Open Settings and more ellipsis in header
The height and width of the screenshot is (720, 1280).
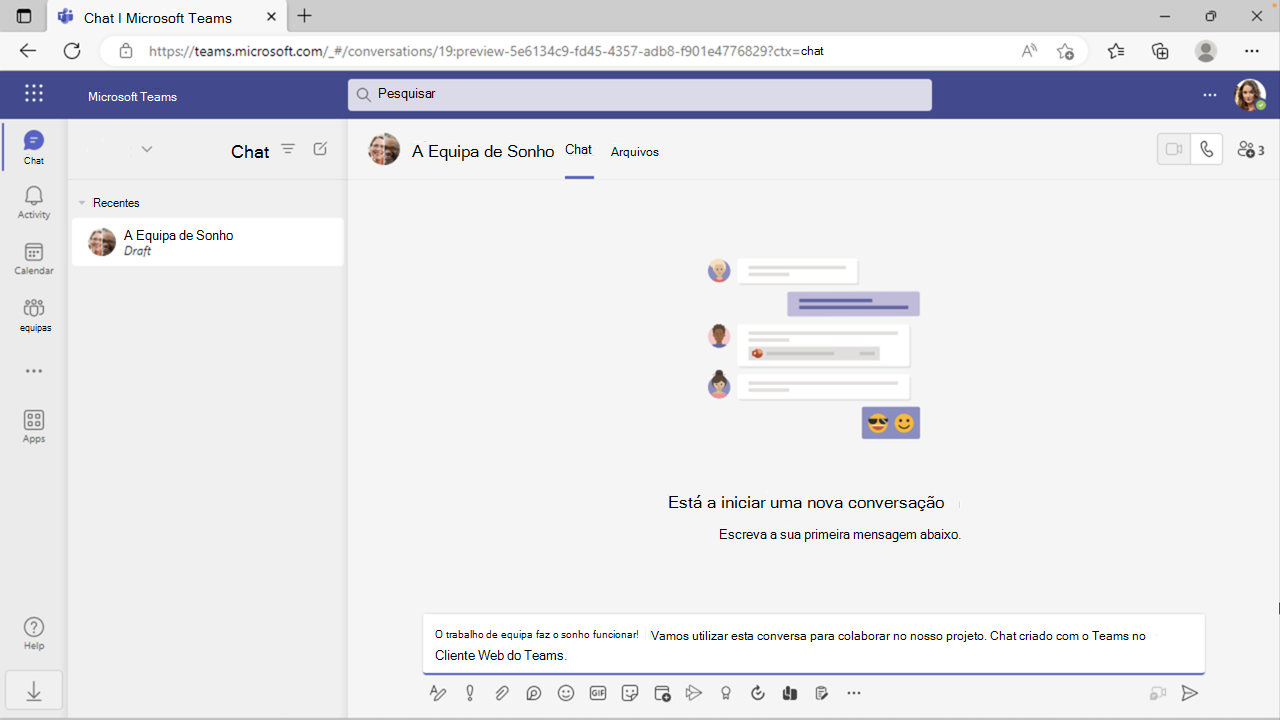1210,95
